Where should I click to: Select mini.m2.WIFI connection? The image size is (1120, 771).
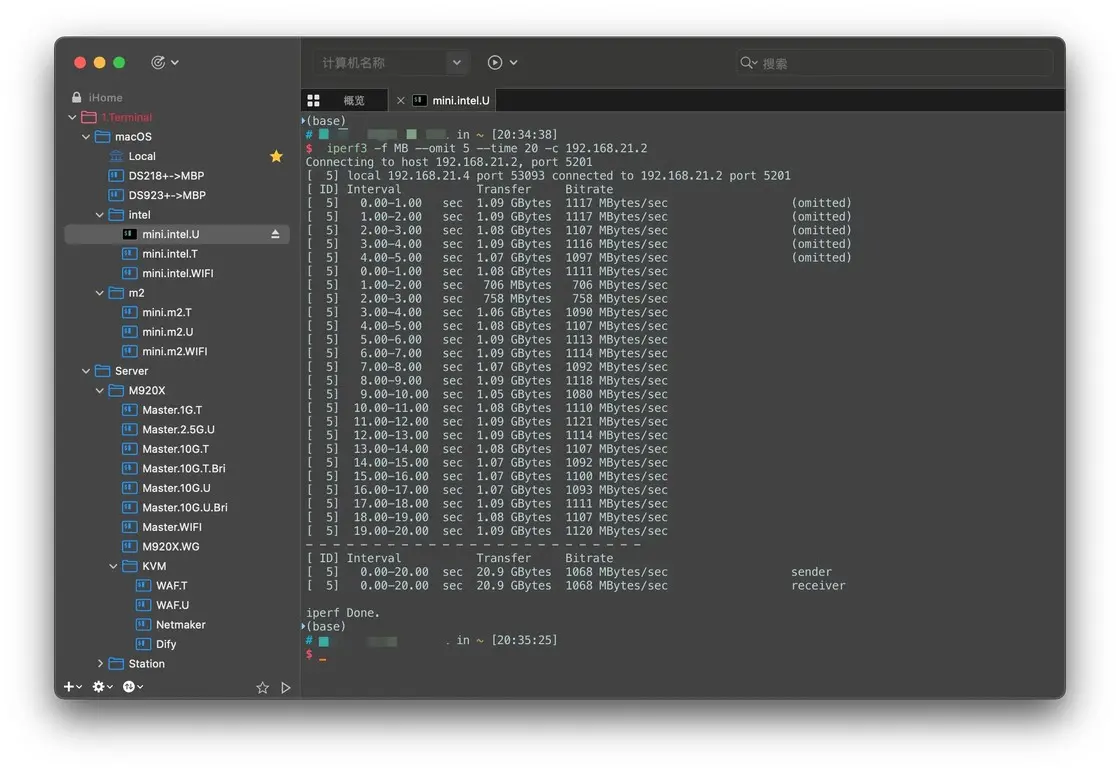[175, 352]
